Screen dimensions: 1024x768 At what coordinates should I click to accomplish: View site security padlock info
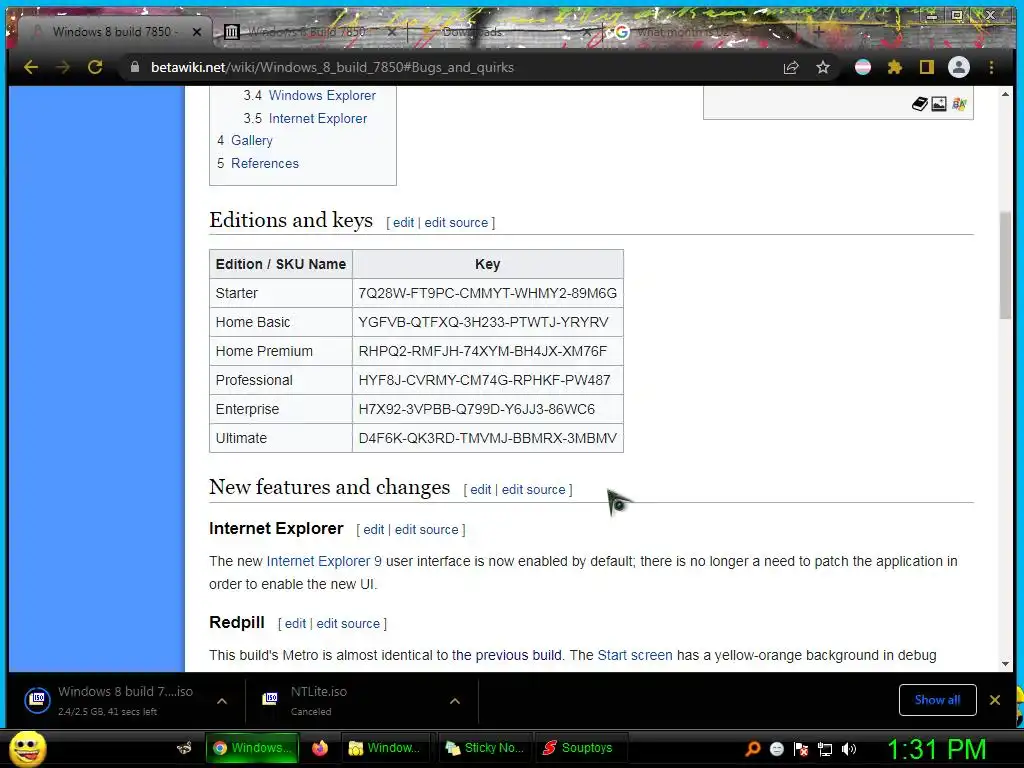click(135, 67)
